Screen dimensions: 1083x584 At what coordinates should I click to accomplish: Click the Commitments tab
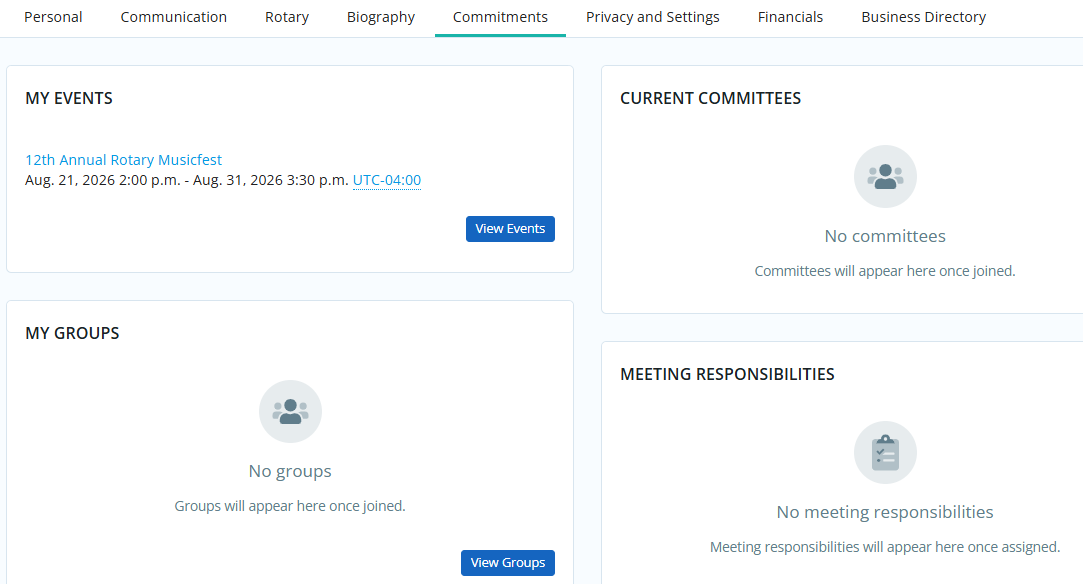pyautogui.click(x=500, y=17)
